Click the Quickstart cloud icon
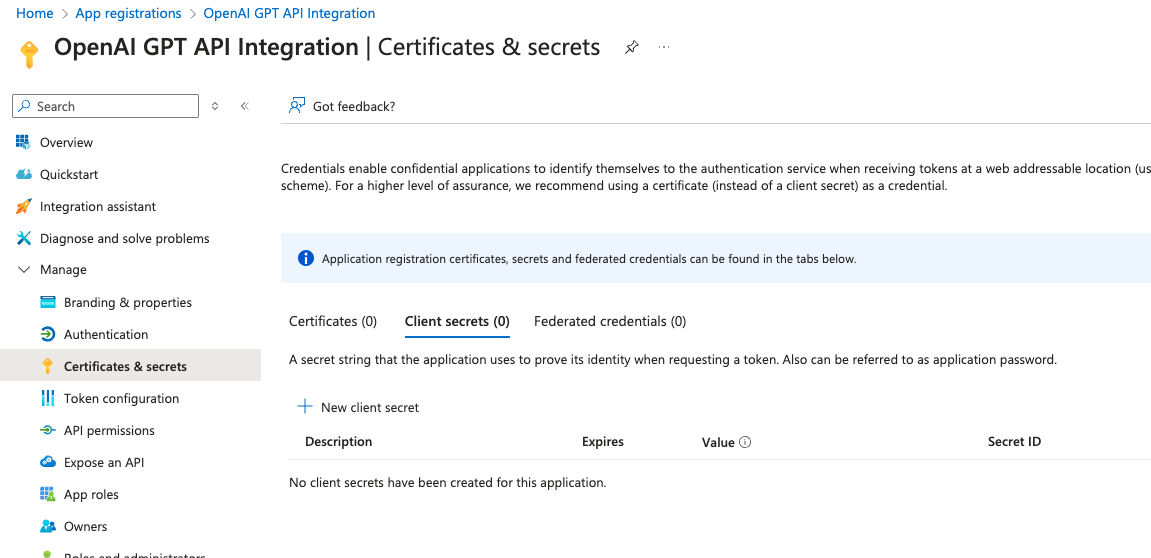The height and width of the screenshot is (558, 1151). (24, 174)
